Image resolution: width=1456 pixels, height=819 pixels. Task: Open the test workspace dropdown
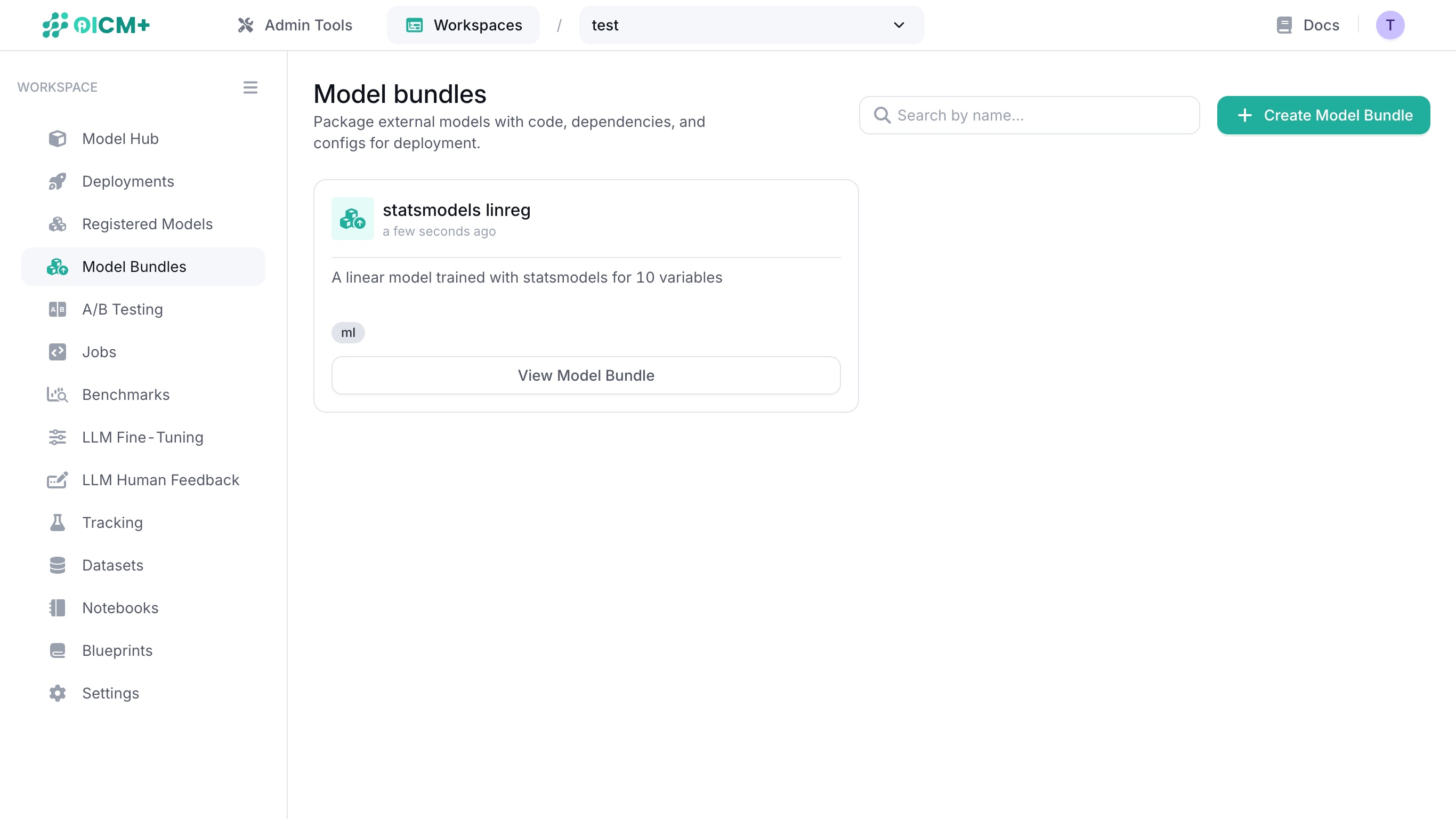tap(750, 25)
